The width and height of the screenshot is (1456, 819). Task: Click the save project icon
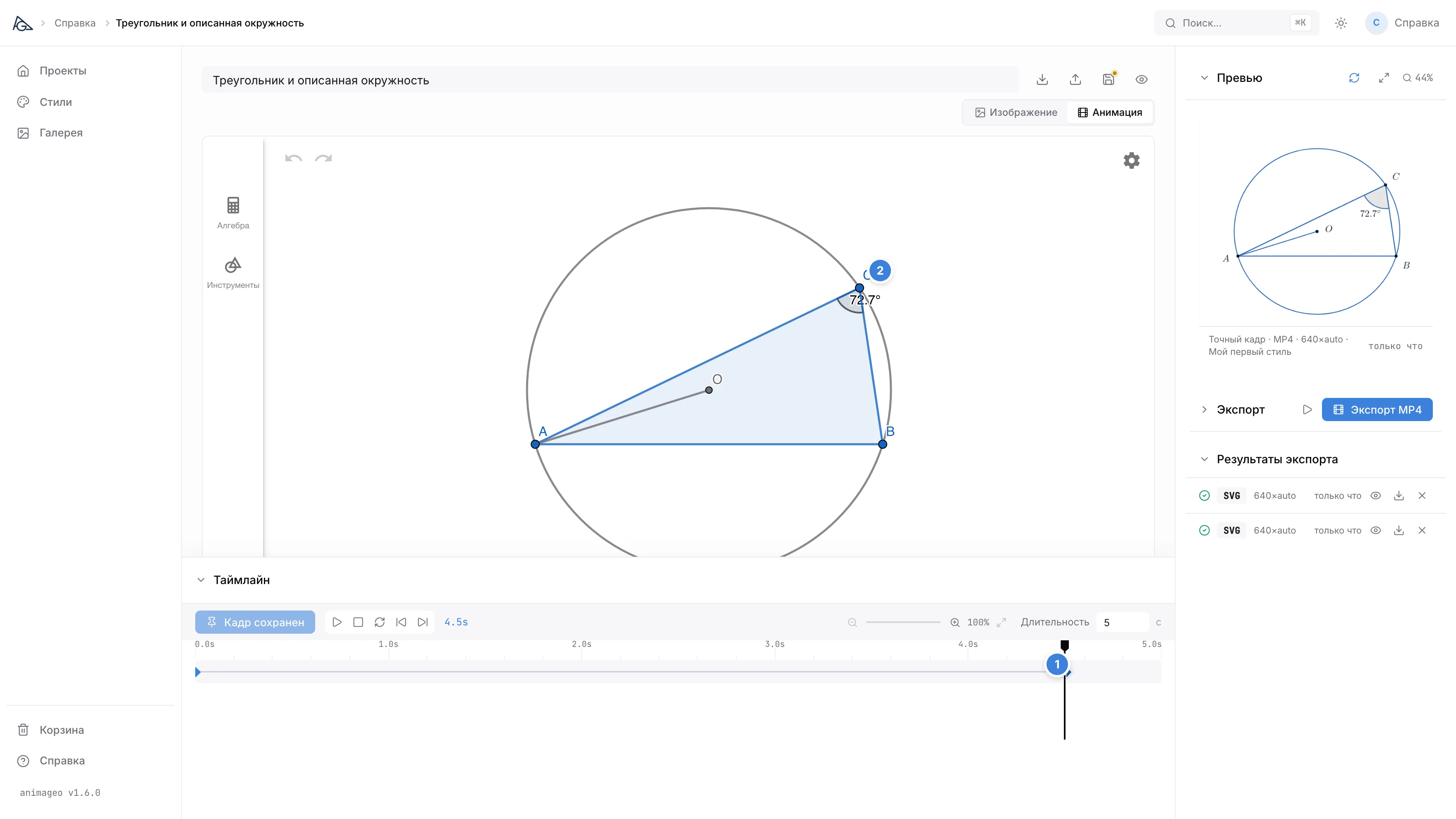coord(1109,79)
